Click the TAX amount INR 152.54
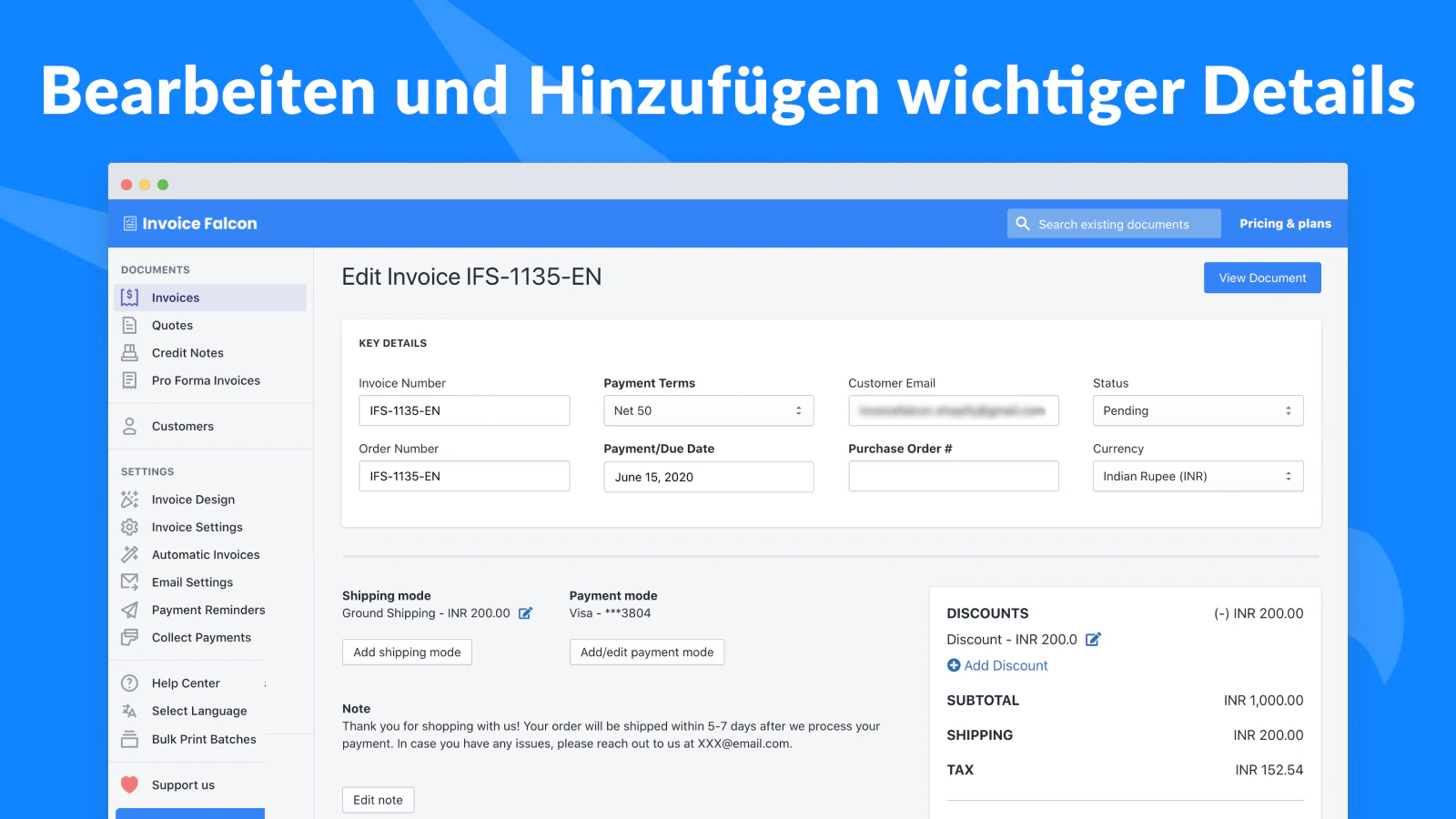Image resolution: width=1456 pixels, height=819 pixels. (x=1269, y=770)
